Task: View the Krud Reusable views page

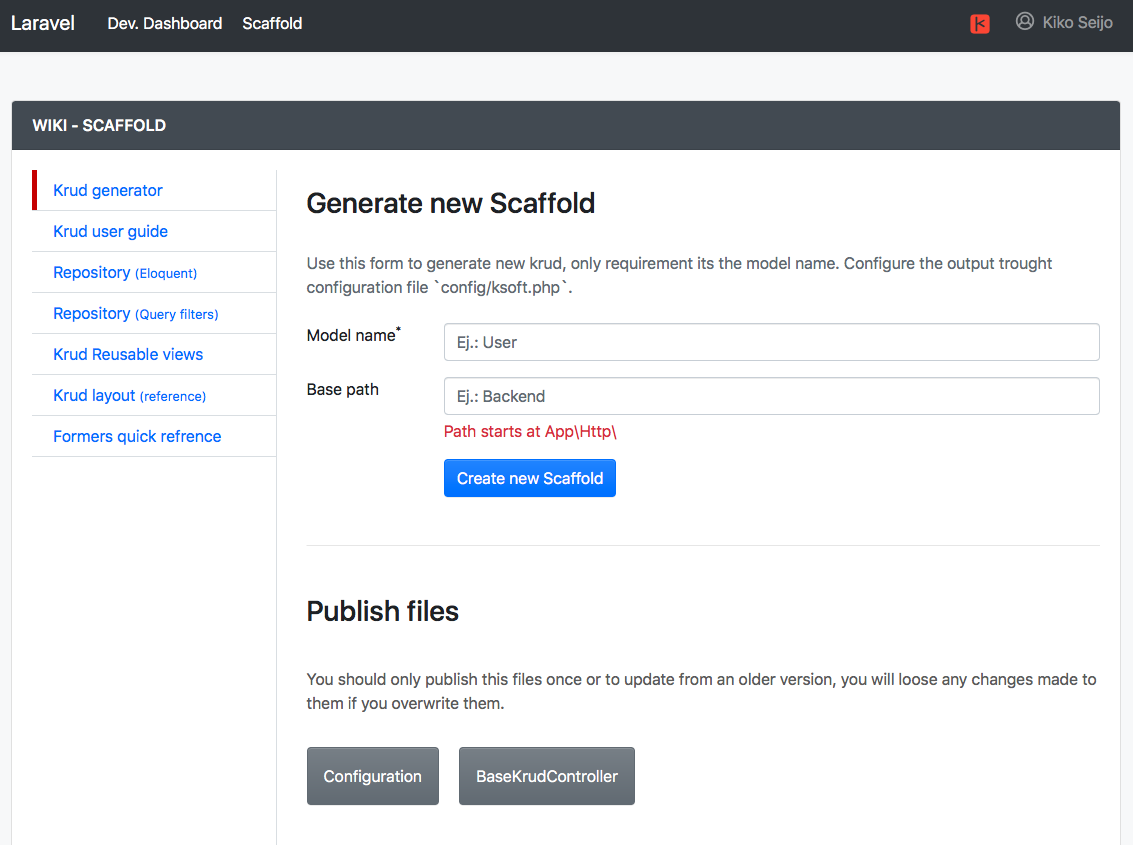Action: pyautogui.click(x=128, y=354)
